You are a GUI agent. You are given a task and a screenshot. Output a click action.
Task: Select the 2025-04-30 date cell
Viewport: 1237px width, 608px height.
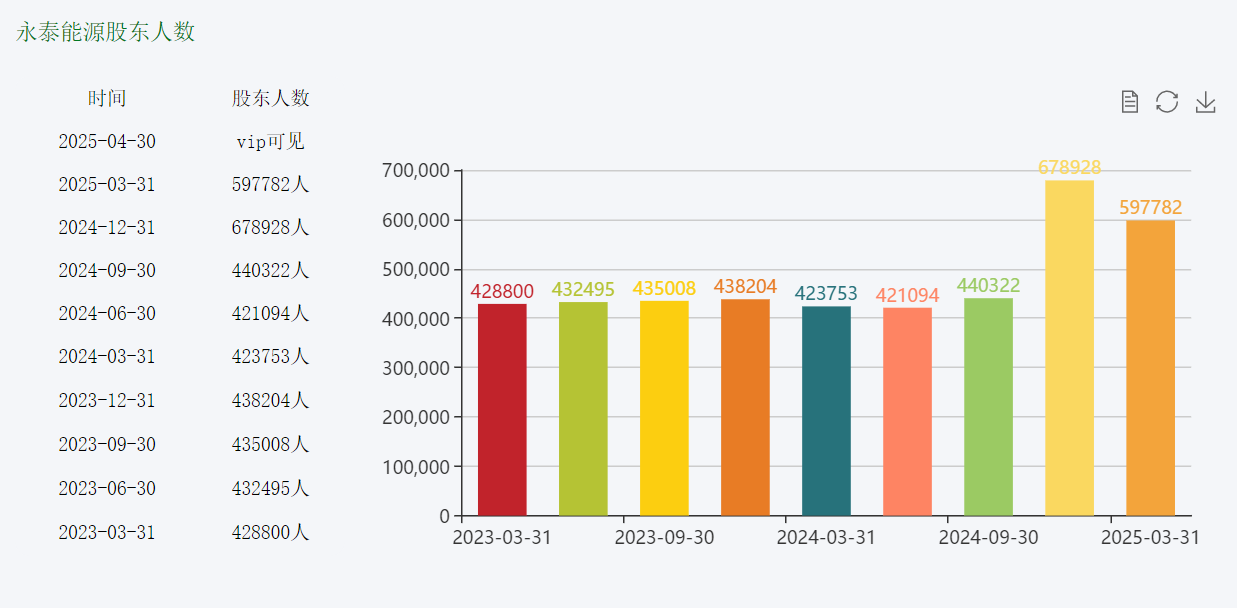point(107,142)
